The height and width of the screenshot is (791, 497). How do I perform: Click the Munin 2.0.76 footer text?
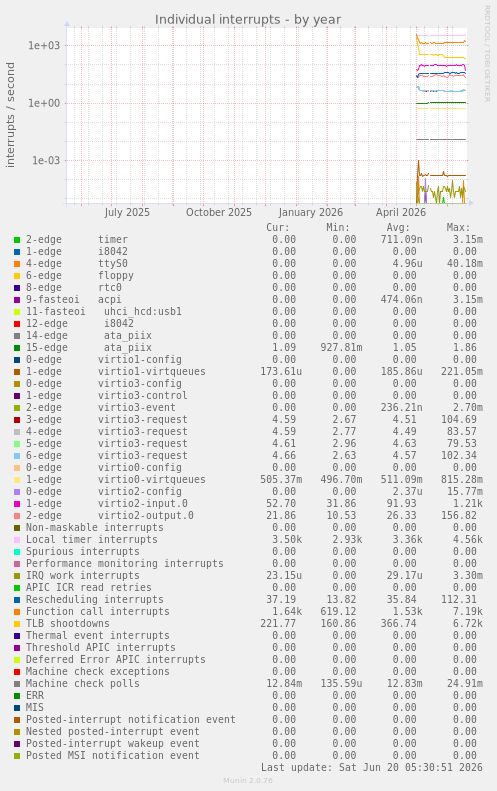248,780
